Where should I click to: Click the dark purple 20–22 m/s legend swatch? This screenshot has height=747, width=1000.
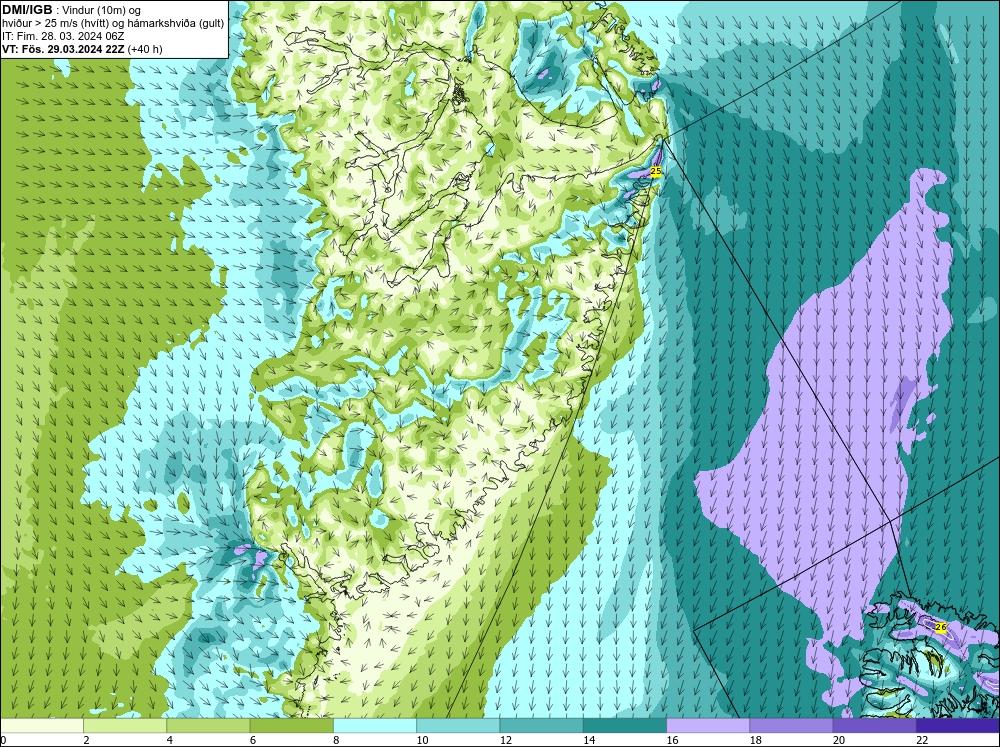pos(874,725)
